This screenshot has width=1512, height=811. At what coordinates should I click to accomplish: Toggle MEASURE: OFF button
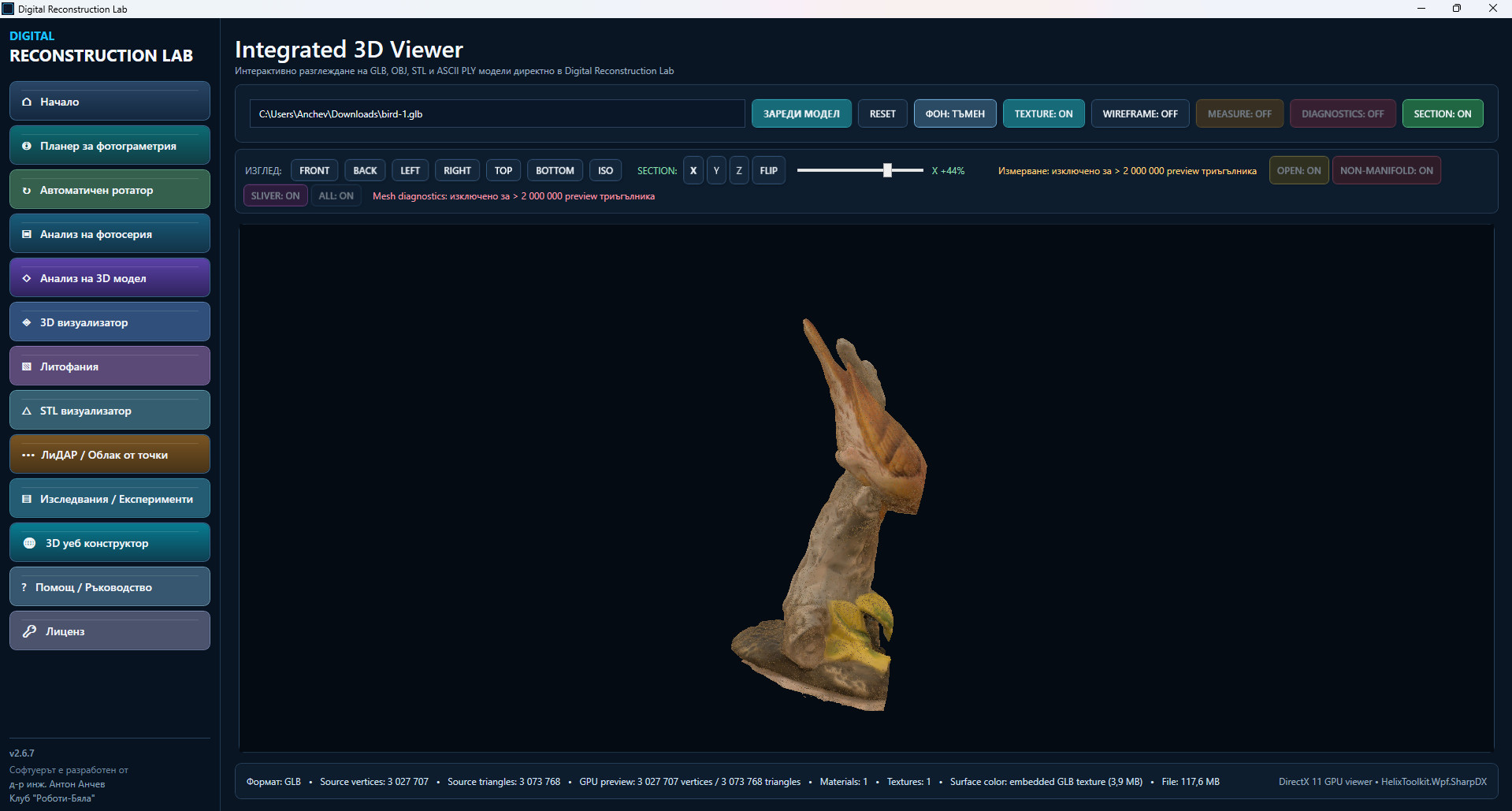coord(1239,113)
